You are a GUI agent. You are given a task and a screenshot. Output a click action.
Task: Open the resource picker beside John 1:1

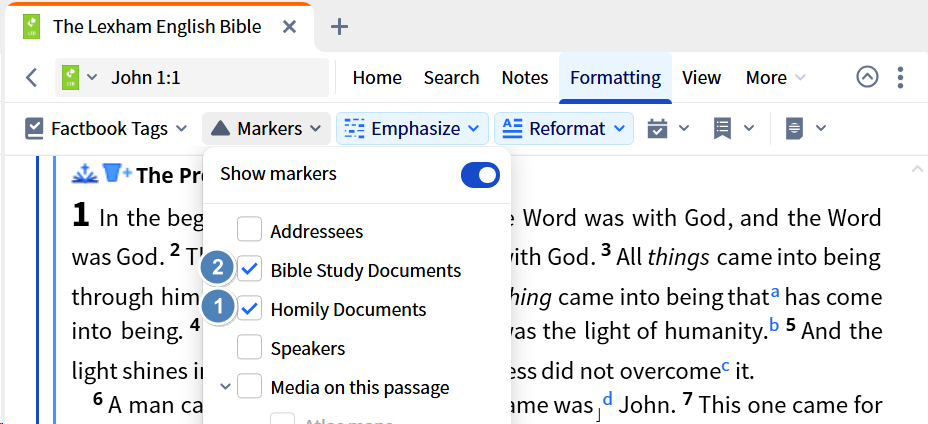[79, 77]
